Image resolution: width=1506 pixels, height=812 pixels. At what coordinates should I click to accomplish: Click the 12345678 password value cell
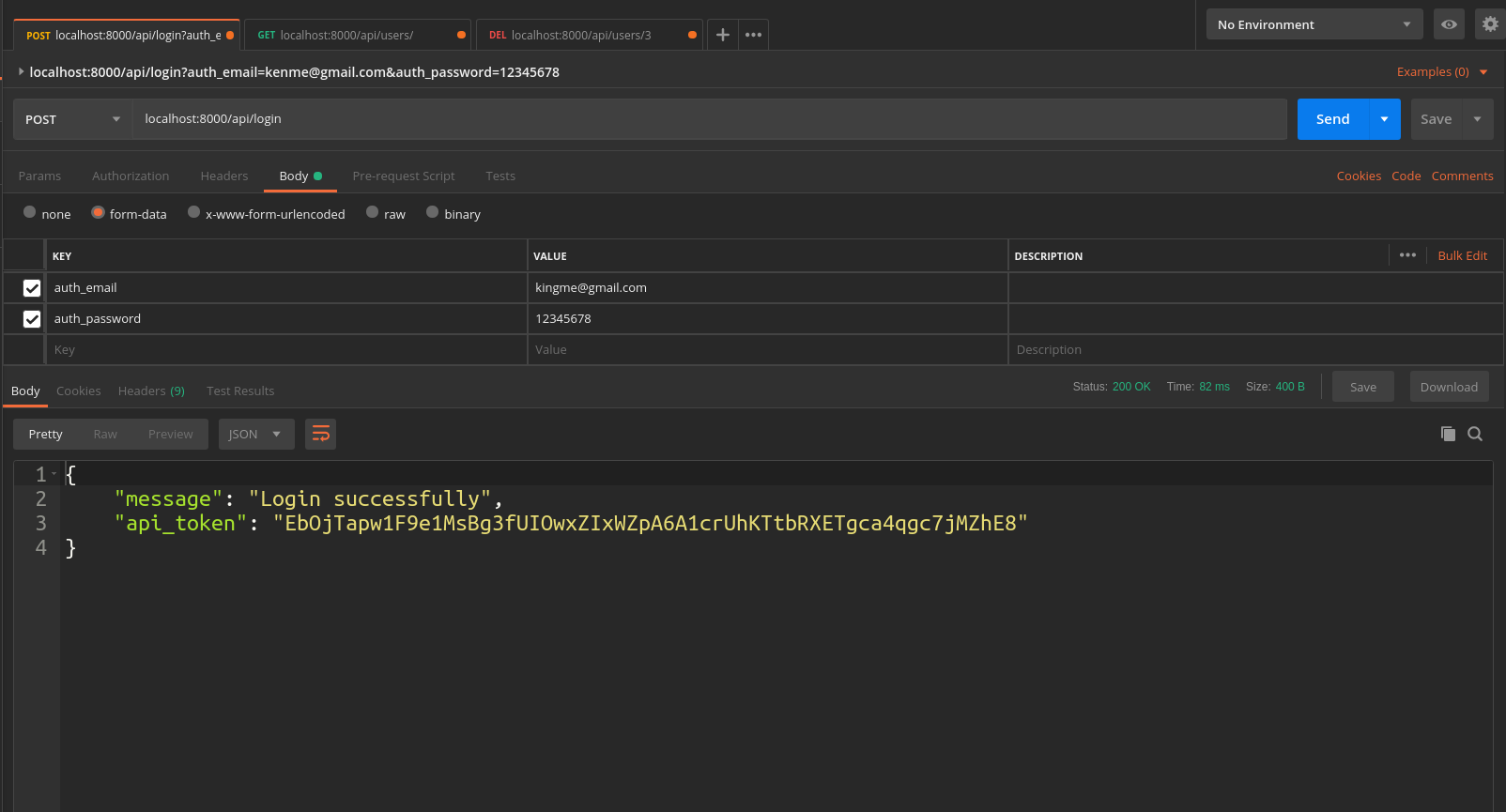pyautogui.click(x=767, y=319)
